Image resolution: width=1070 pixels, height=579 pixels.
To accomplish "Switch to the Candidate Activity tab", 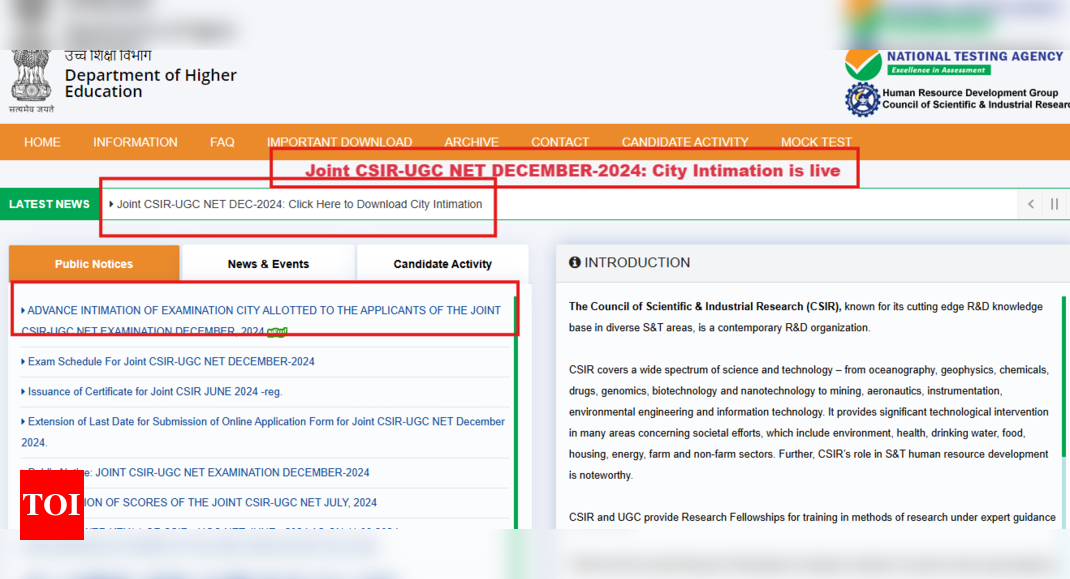I will click(442, 264).
